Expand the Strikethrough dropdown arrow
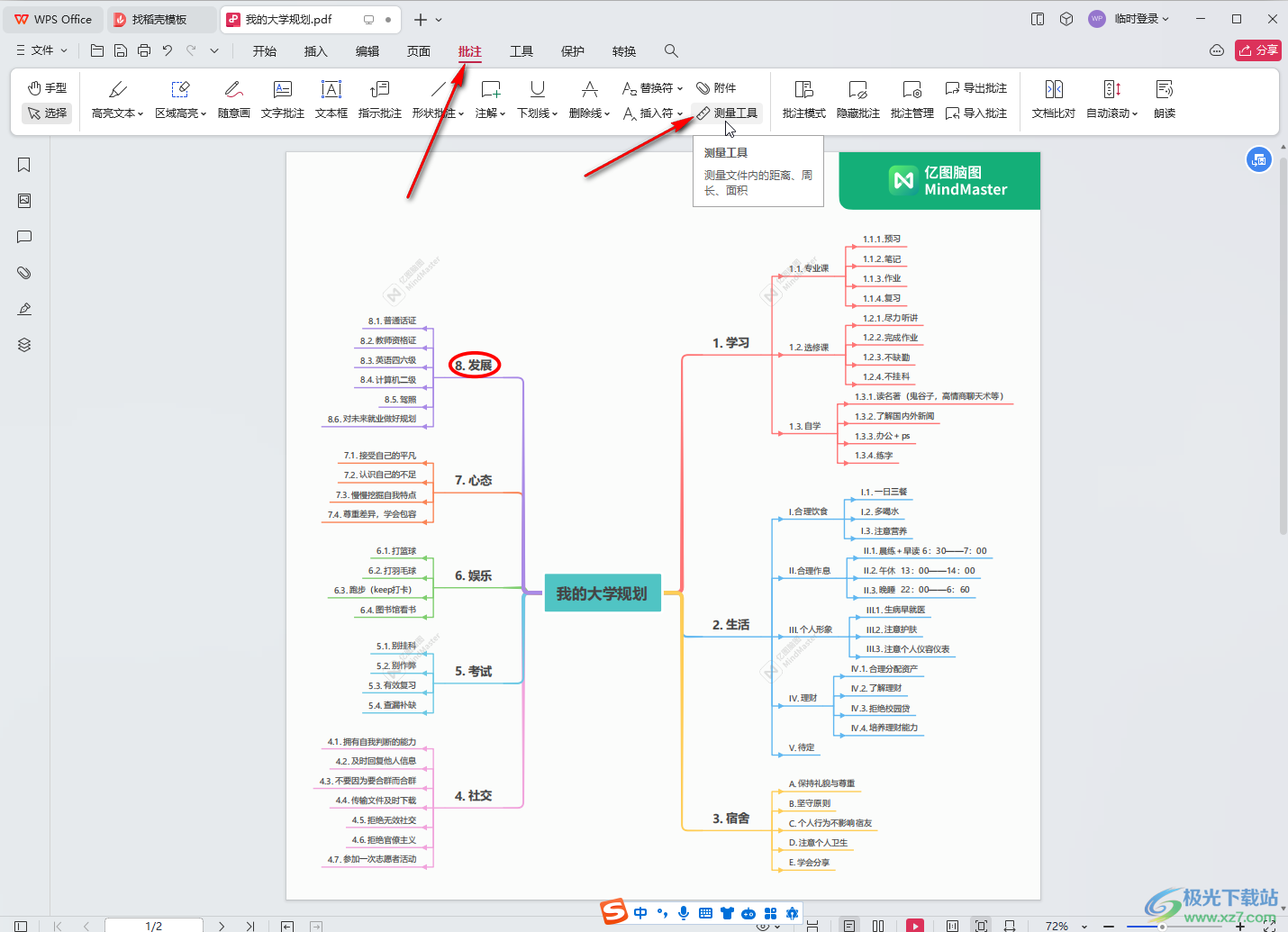 (607, 113)
